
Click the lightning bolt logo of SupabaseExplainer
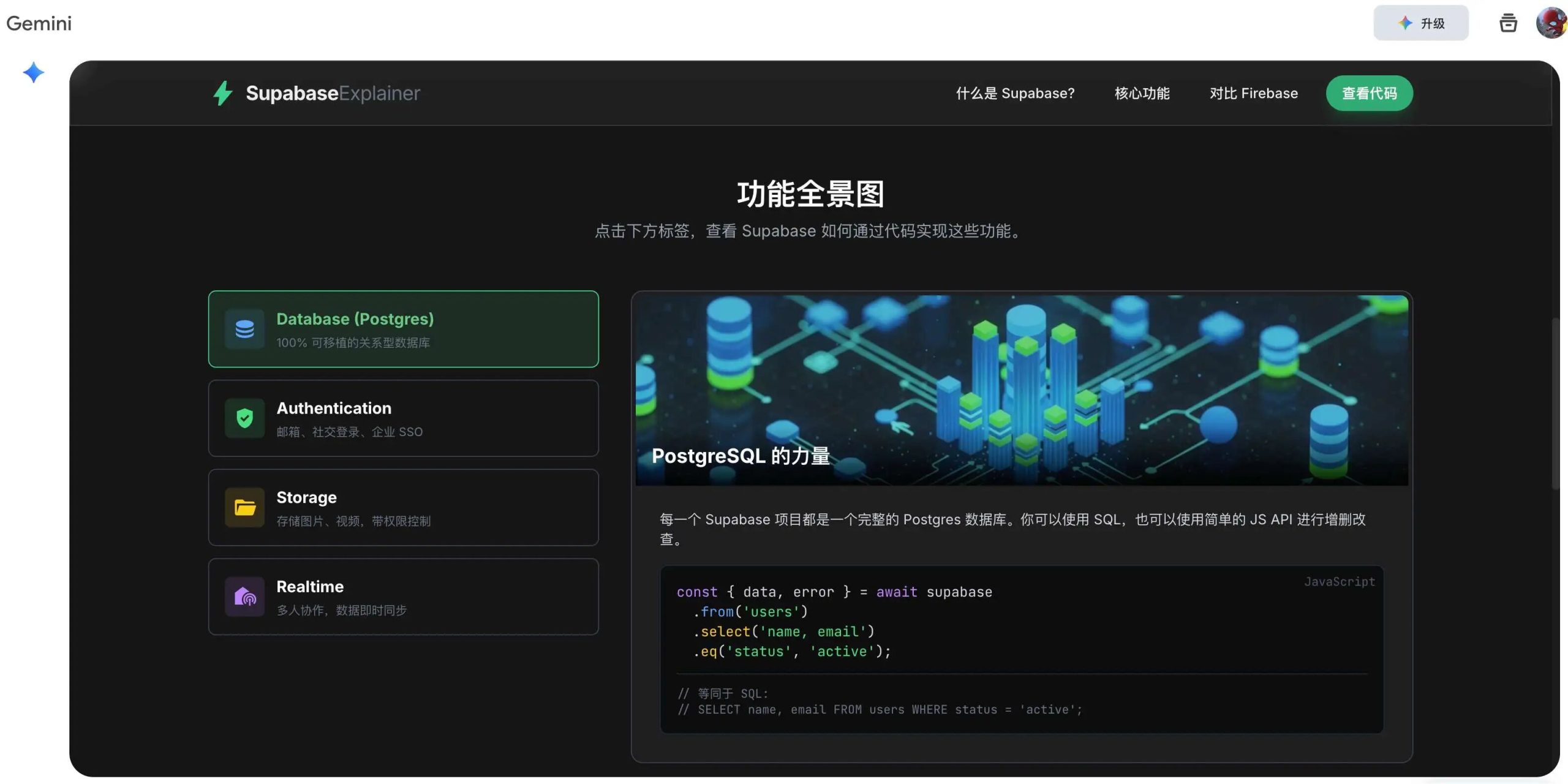223,92
